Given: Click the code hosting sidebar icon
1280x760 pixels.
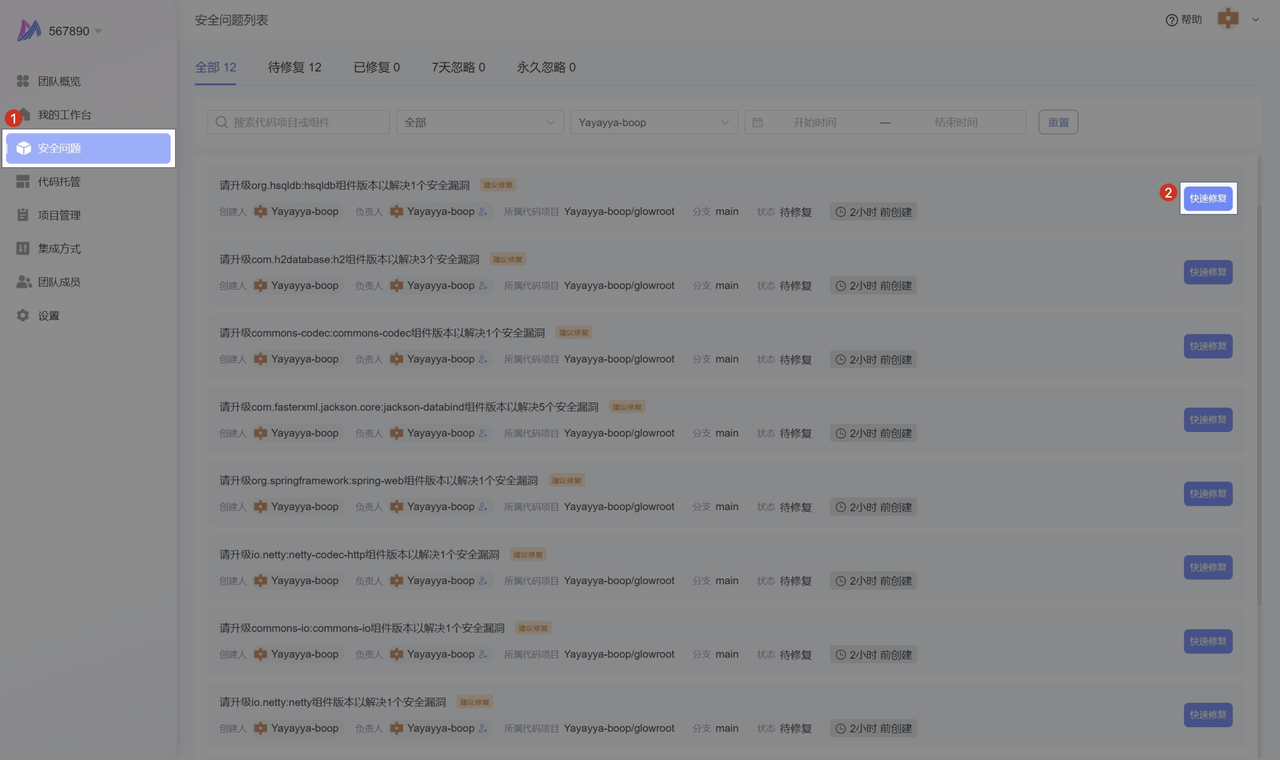Looking at the screenshot, I should (x=23, y=182).
